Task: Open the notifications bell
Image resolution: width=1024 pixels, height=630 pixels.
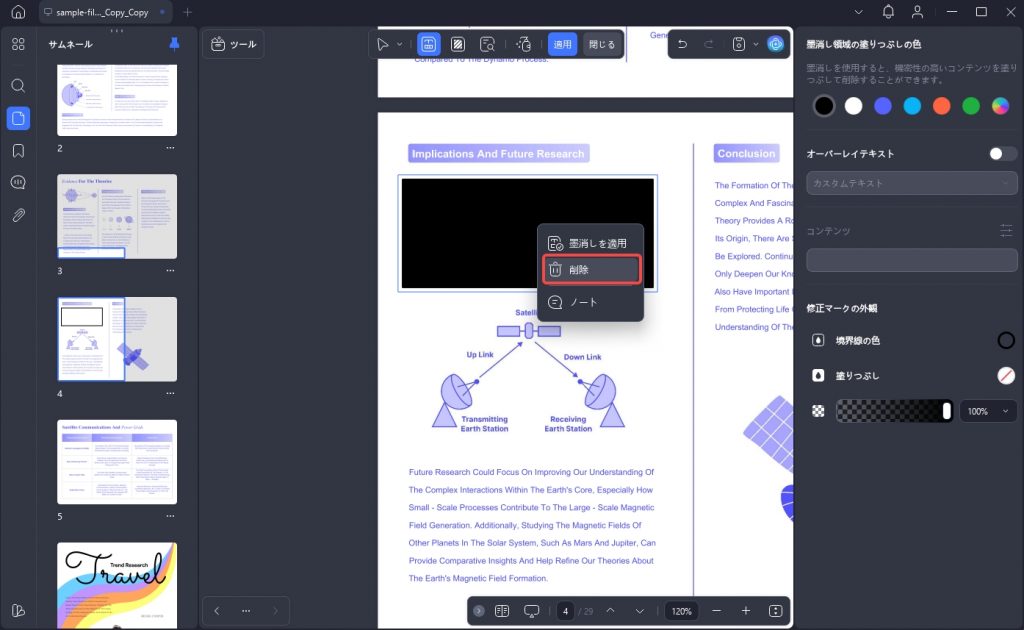Action: [888, 12]
